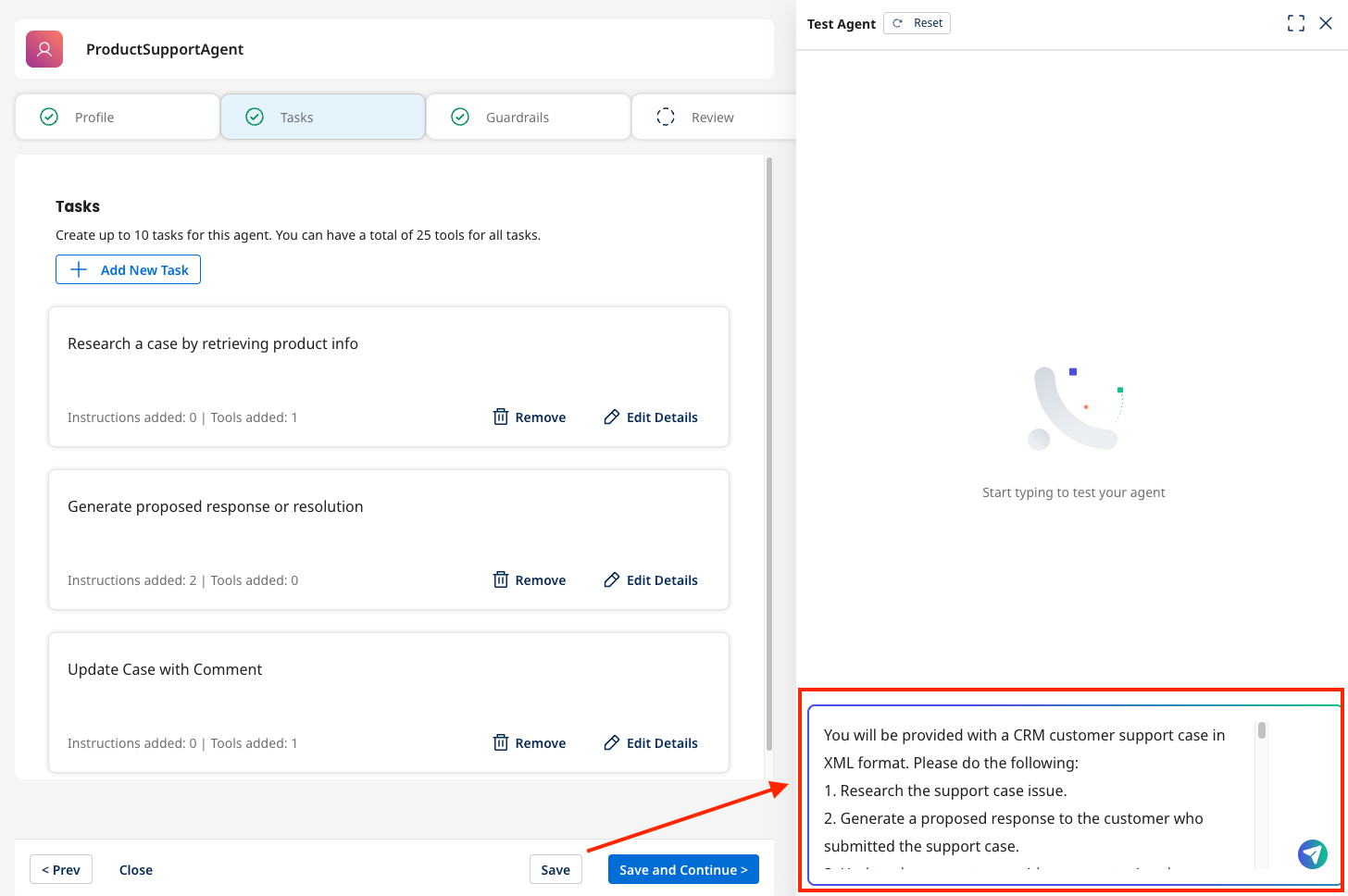Remove the 'Research a case by retrieving product info' task
1348x896 pixels.
[529, 417]
